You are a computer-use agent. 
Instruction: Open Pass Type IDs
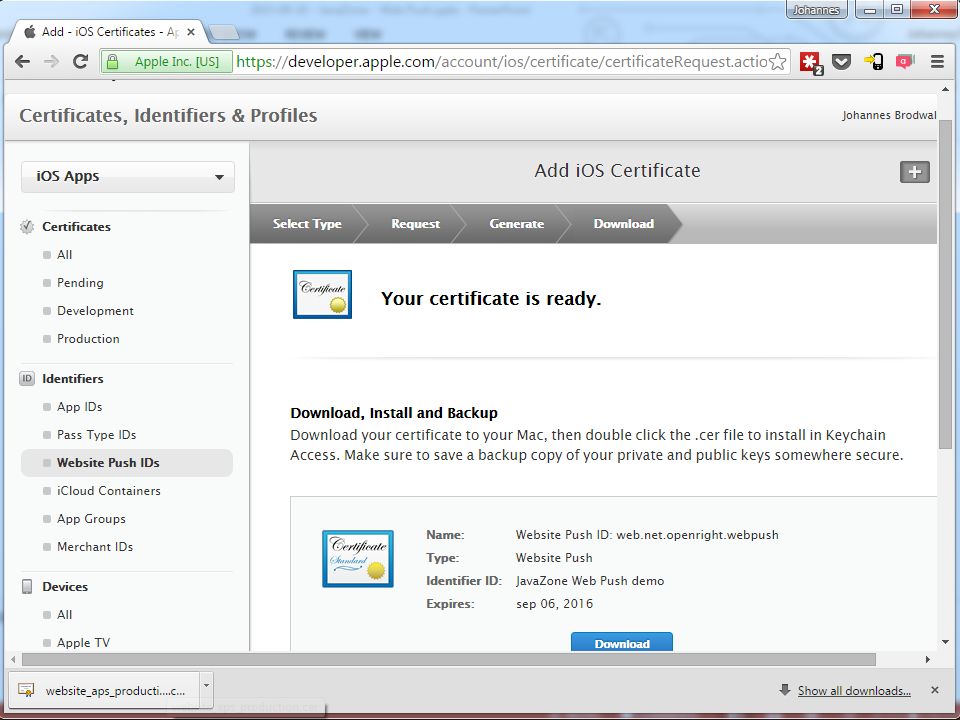coord(96,435)
